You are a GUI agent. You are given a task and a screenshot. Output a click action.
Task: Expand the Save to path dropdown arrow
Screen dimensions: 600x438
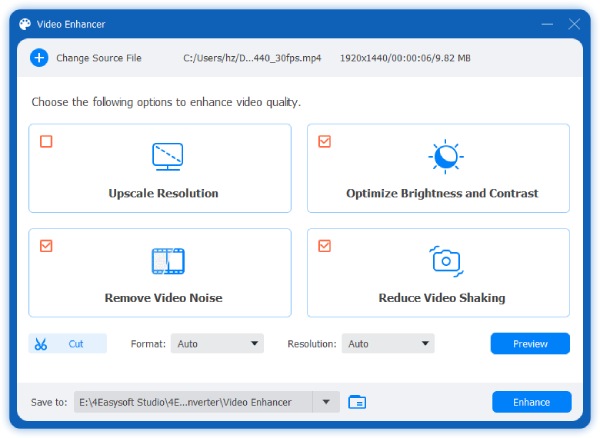325,402
